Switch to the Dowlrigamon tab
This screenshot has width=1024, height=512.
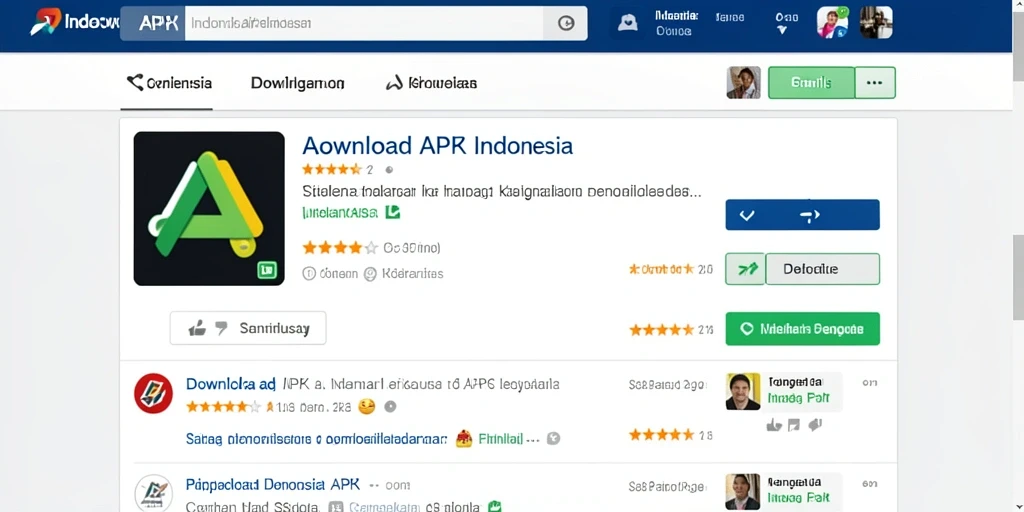point(298,83)
